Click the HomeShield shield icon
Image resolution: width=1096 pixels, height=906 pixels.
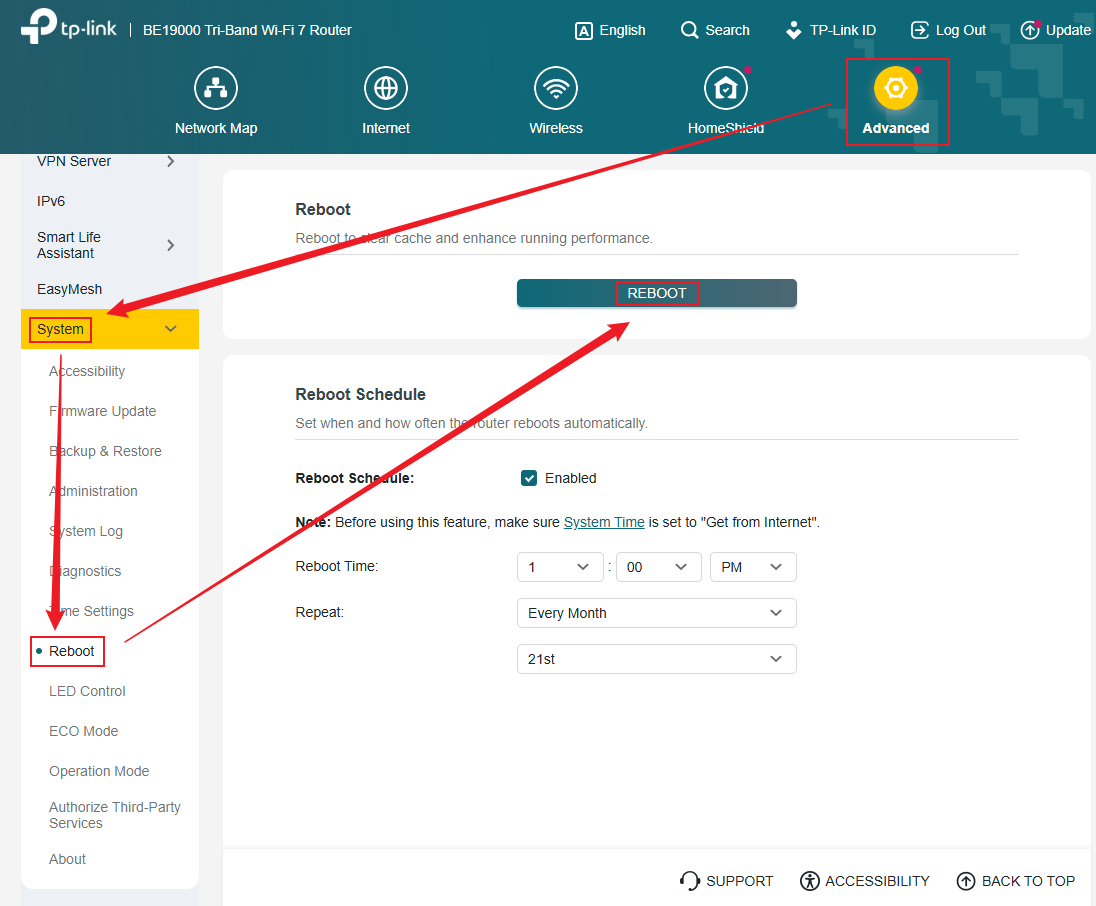click(x=726, y=87)
